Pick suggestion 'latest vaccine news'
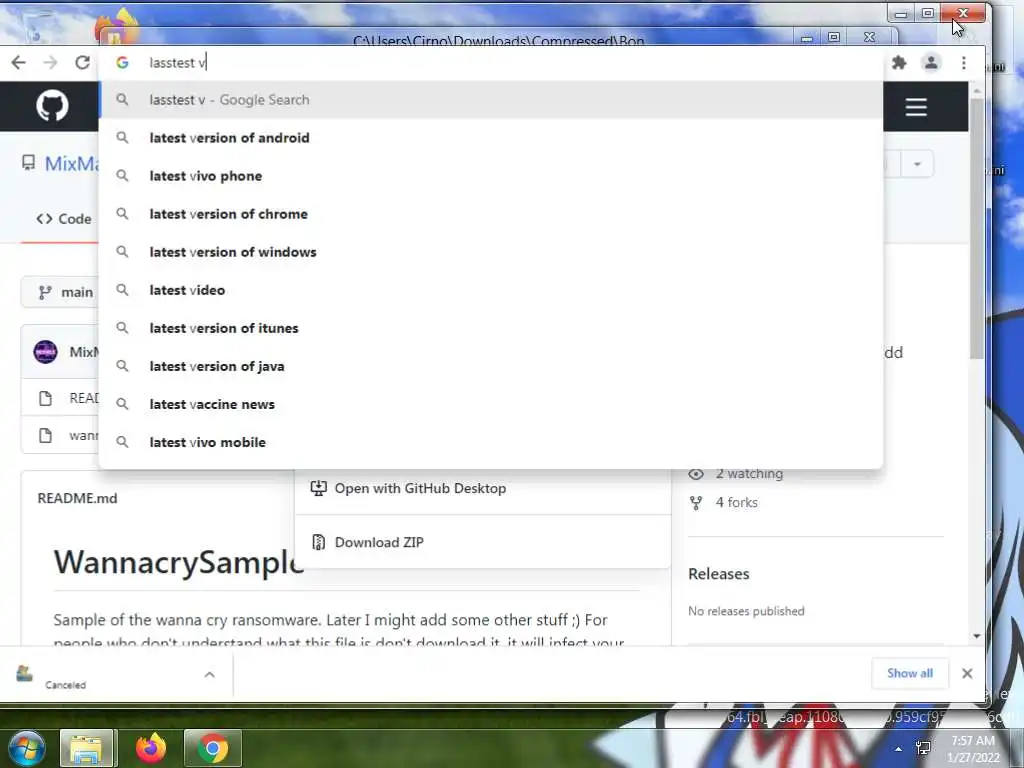Screen dimensions: 1024x768 pyautogui.click(x=491, y=404)
